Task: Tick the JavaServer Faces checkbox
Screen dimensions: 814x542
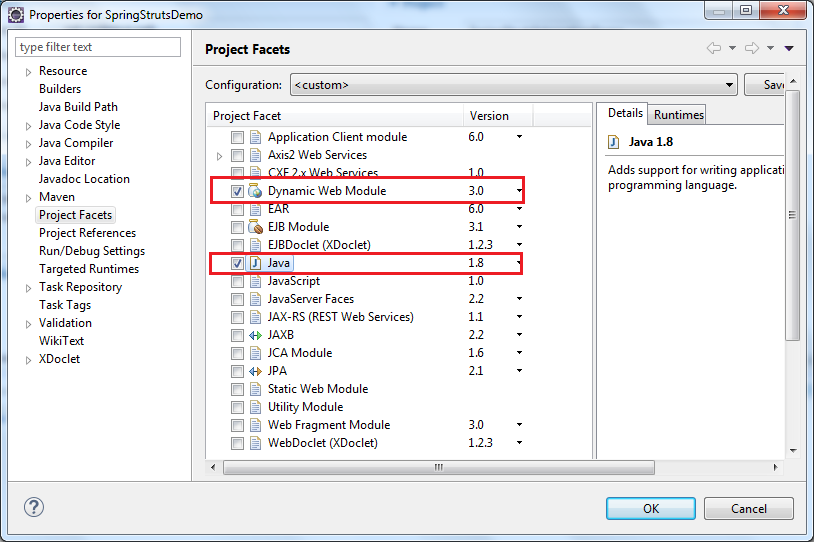Action: [x=237, y=300]
